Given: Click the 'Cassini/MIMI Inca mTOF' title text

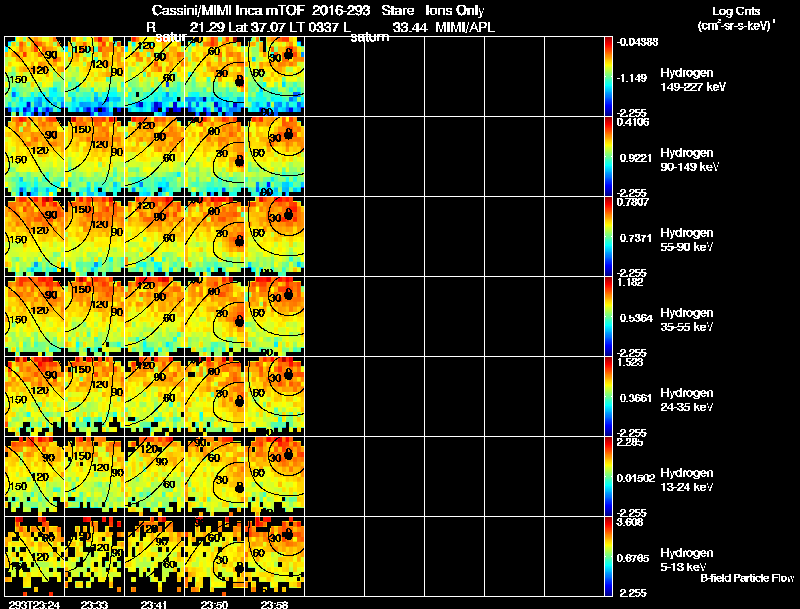Looking at the screenshot, I should pyautogui.click(x=228, y=11).
